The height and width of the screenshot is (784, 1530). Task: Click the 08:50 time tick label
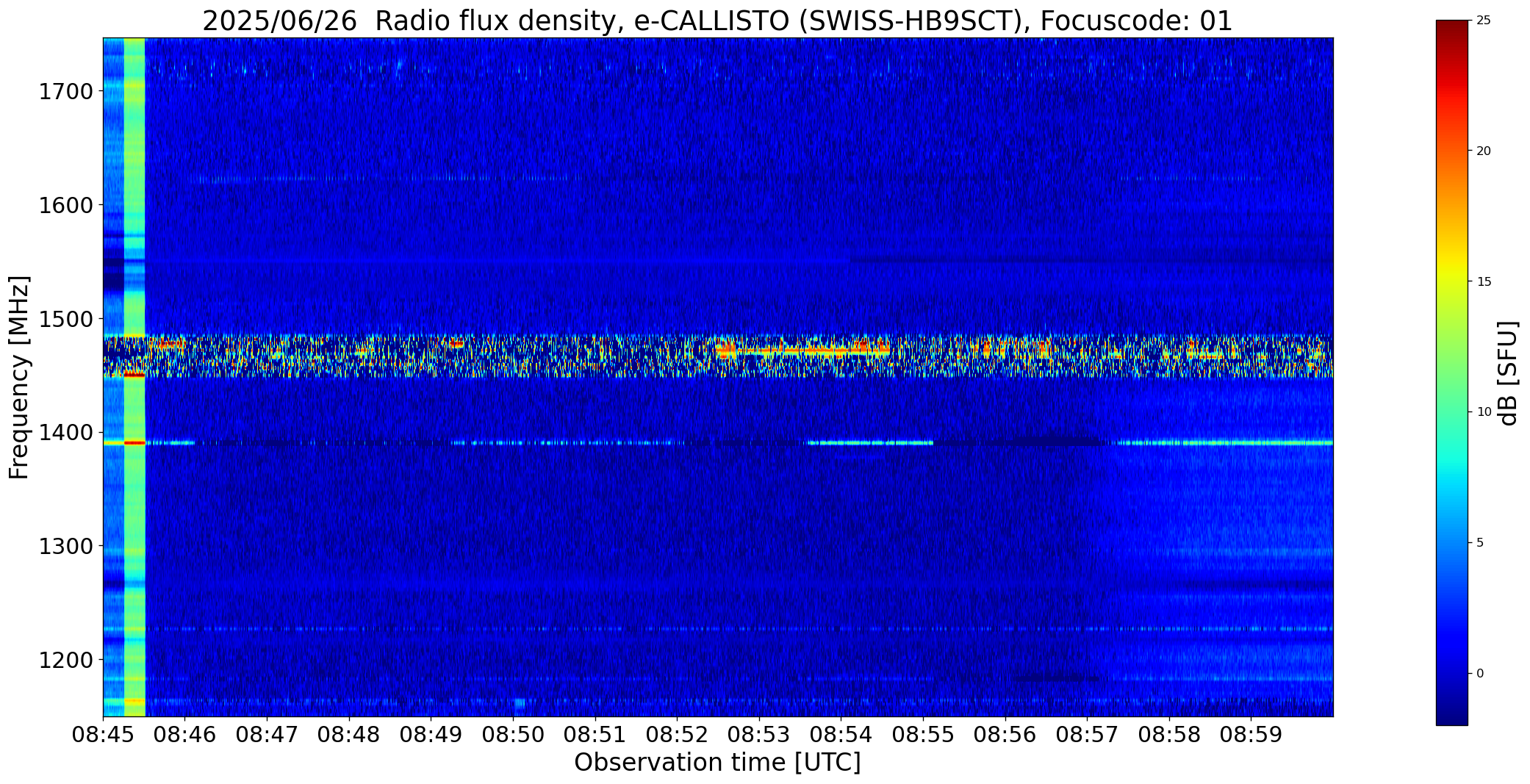513,734
